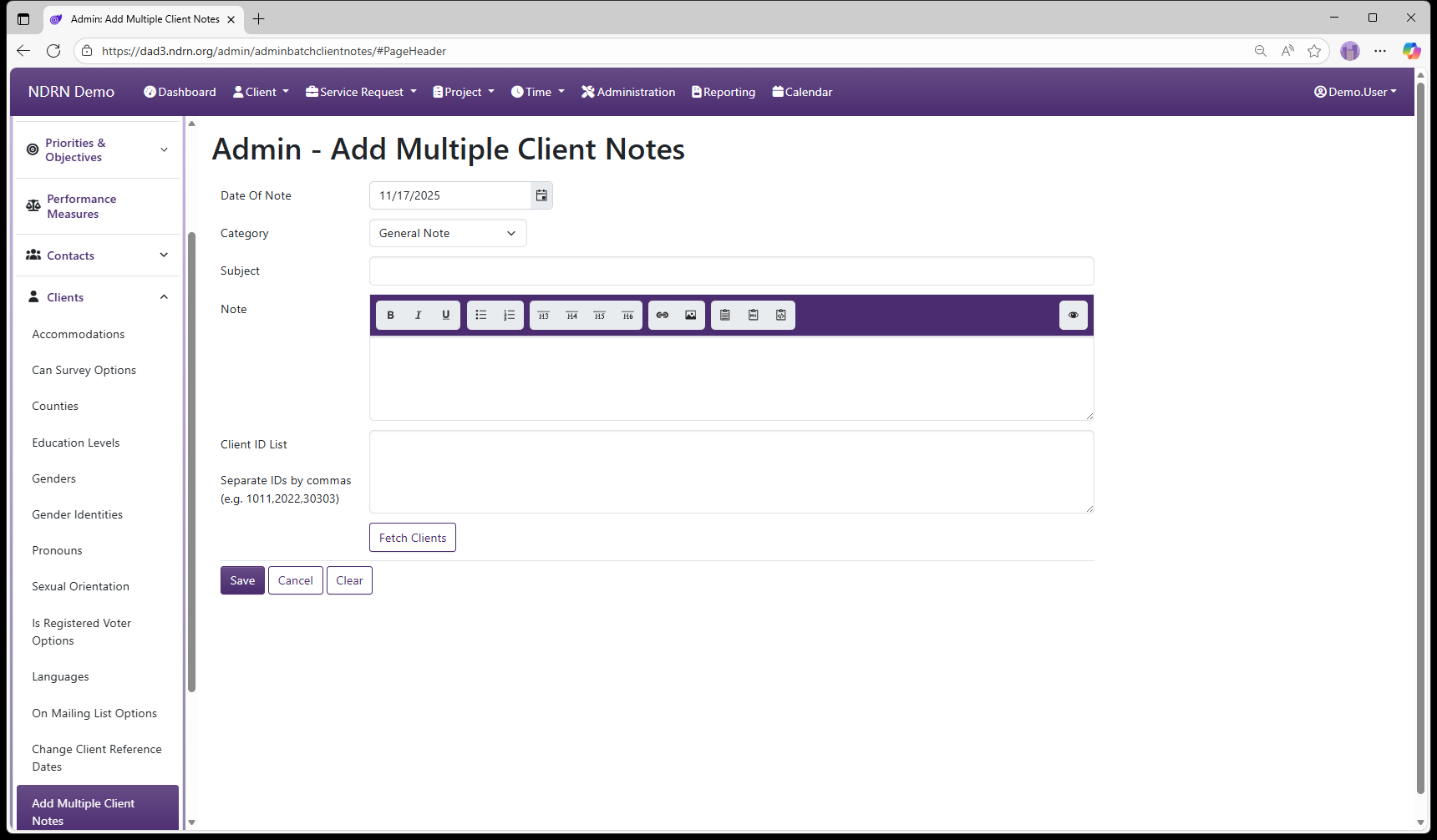Open the Copilot icon in browser toolbar
1437x840 pixels.
[x=1411, y=51]
